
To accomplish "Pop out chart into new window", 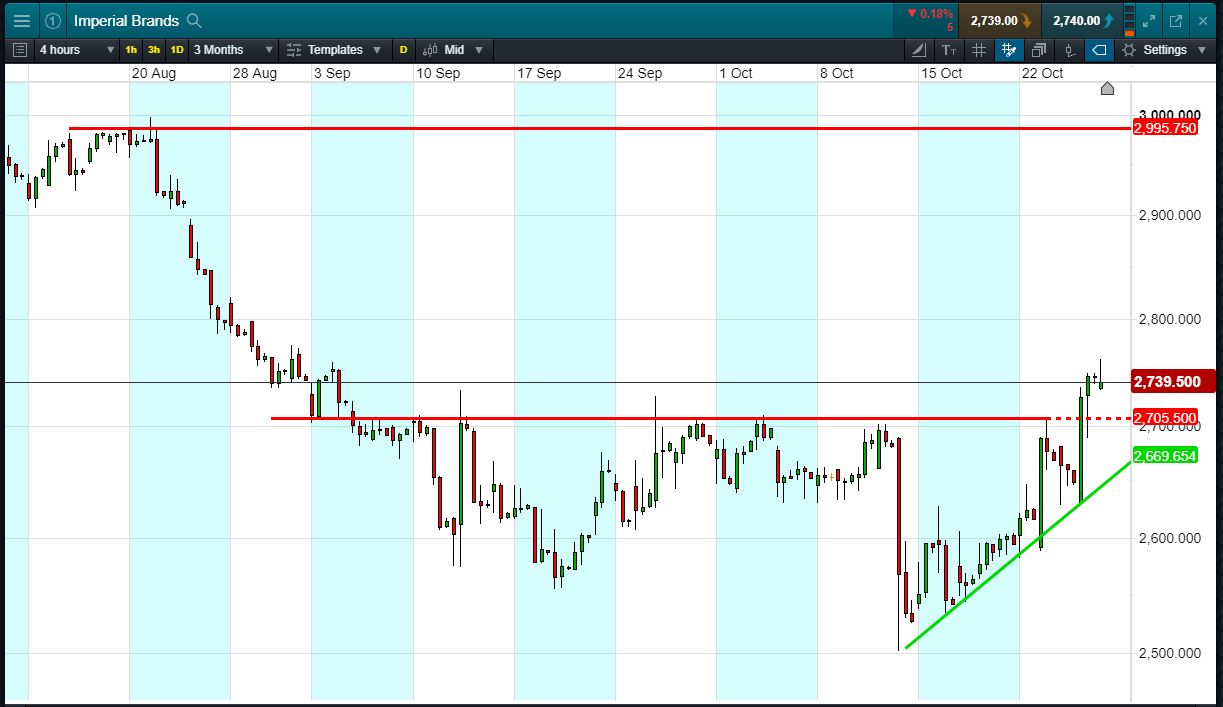I will point(1176,20).
